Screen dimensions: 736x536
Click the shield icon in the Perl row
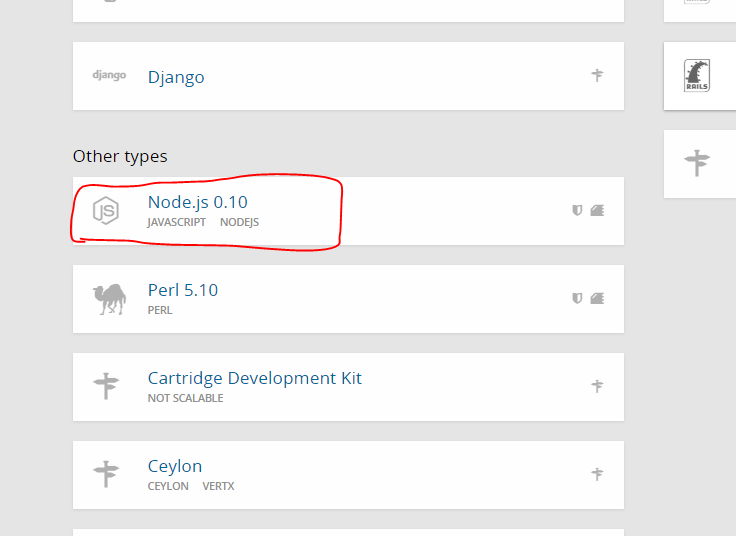point(577,298)
